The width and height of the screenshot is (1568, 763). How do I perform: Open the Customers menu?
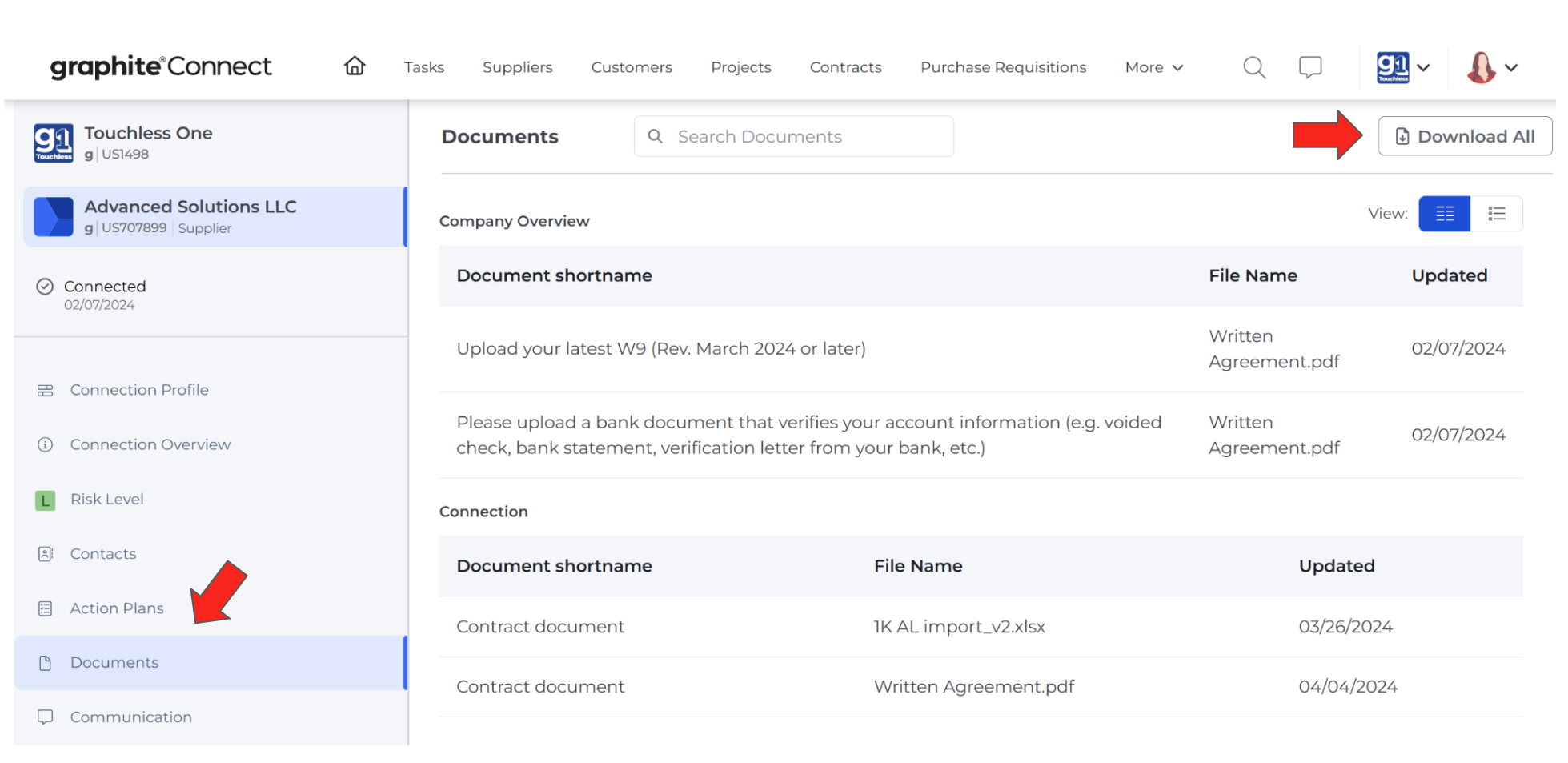tap(632, 67)
